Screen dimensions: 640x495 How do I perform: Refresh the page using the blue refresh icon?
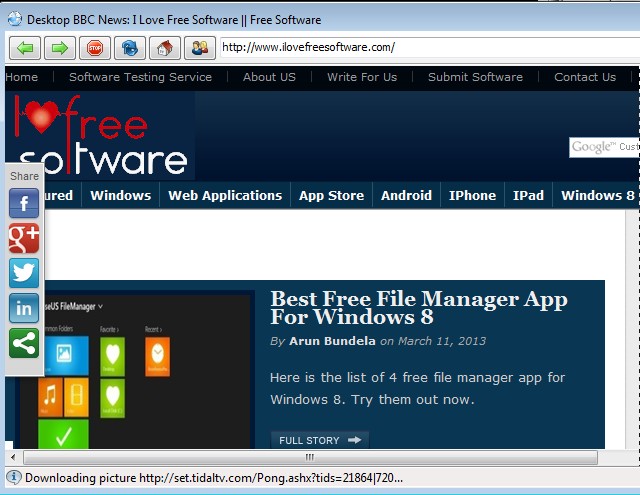coord(130,48)
